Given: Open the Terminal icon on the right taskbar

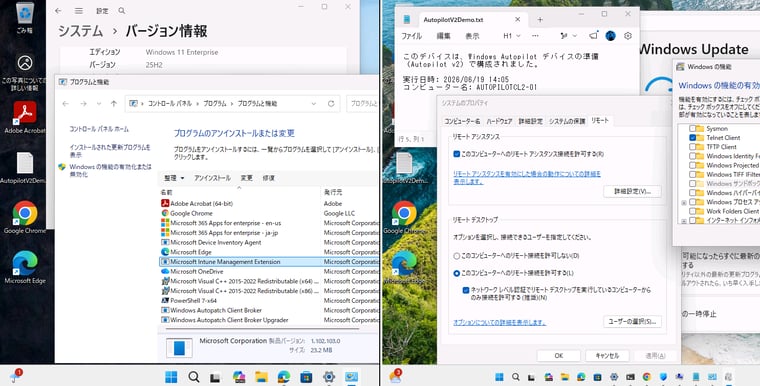Looking at the screenshot, I should tap(630, 377).
